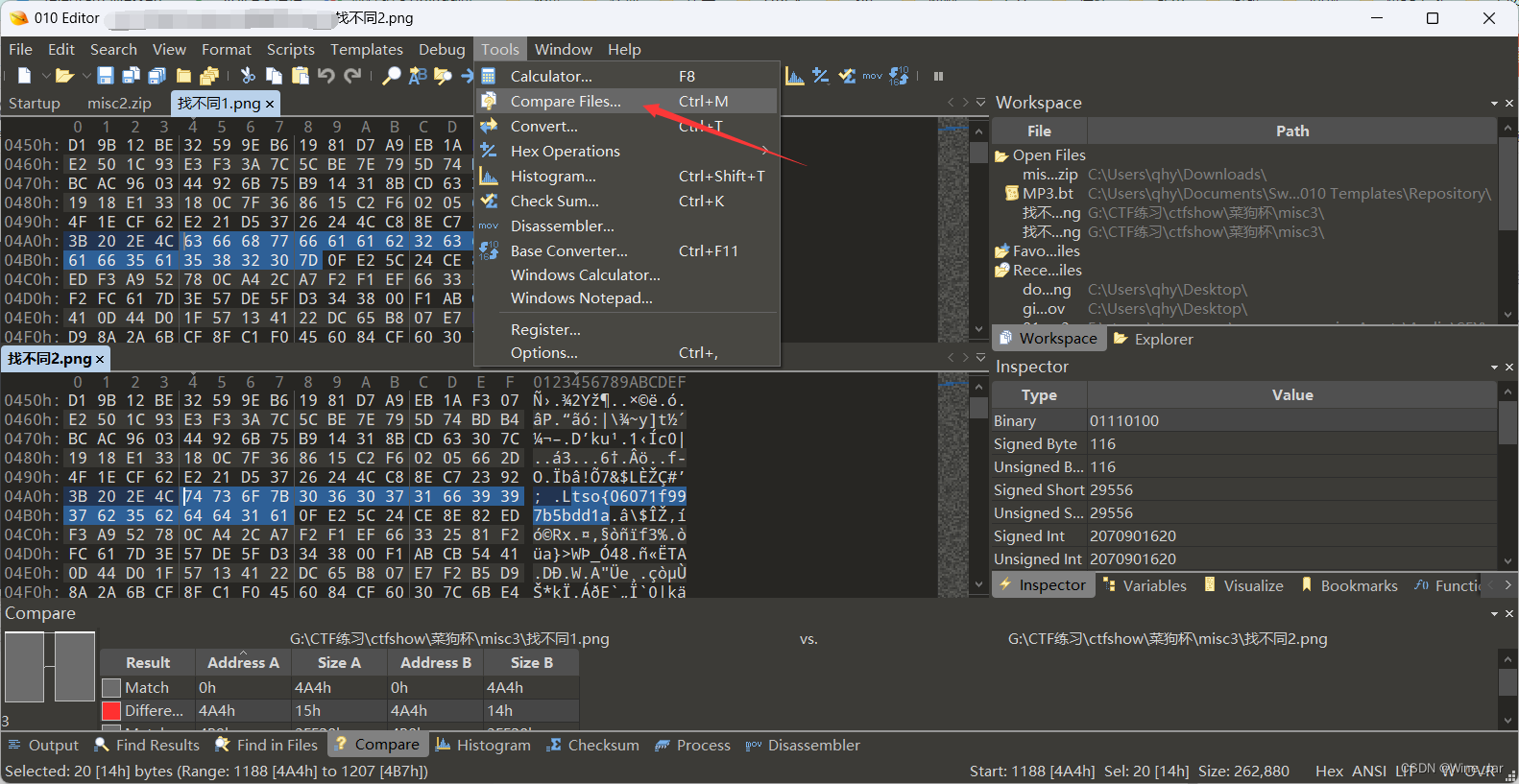
Task: Close the 找不同2.png tab with its x
Action: pyautogui.click(x=100, y=359)
